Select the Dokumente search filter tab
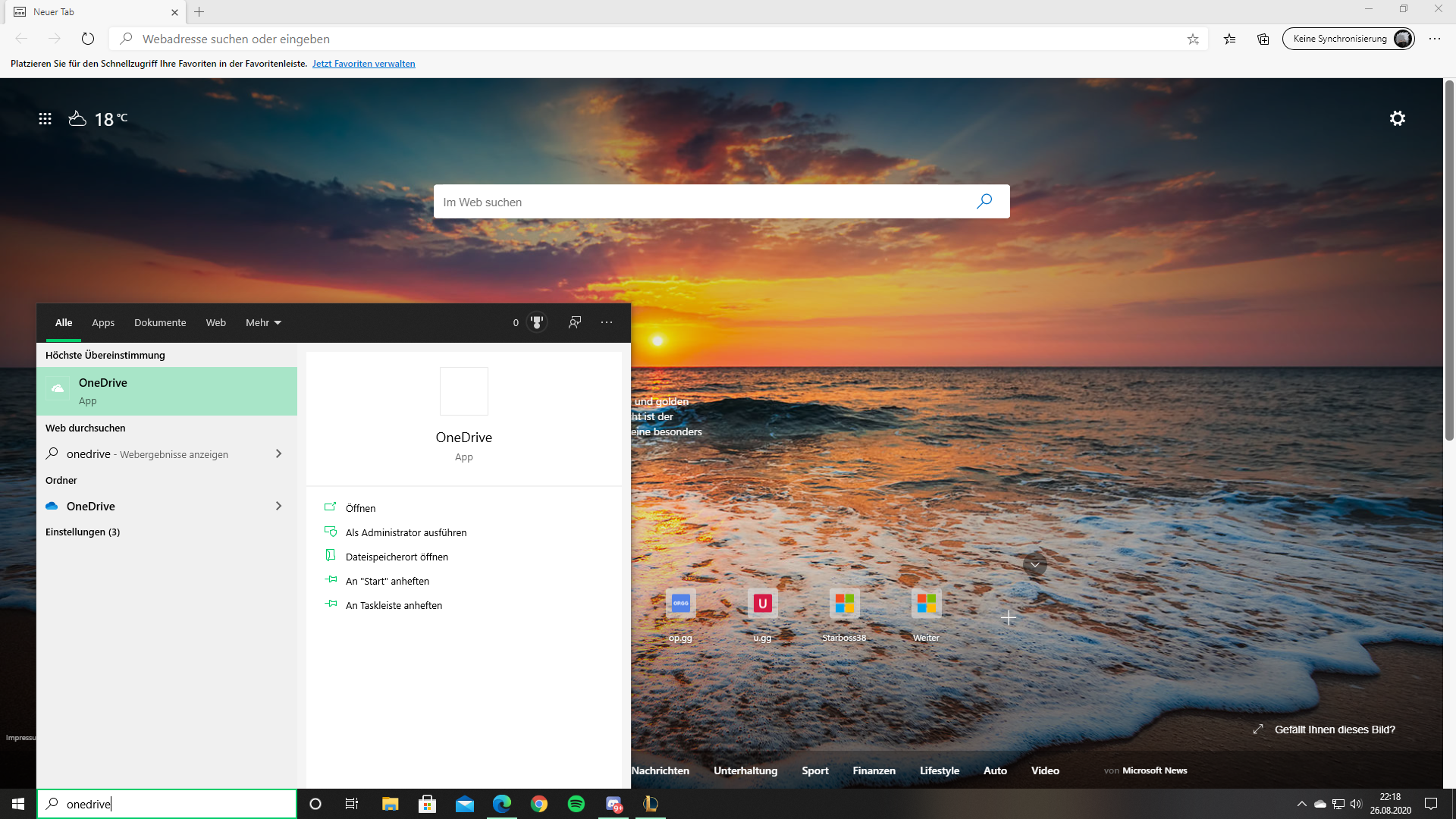This screenshot has width=1456, height=819. 160,323
